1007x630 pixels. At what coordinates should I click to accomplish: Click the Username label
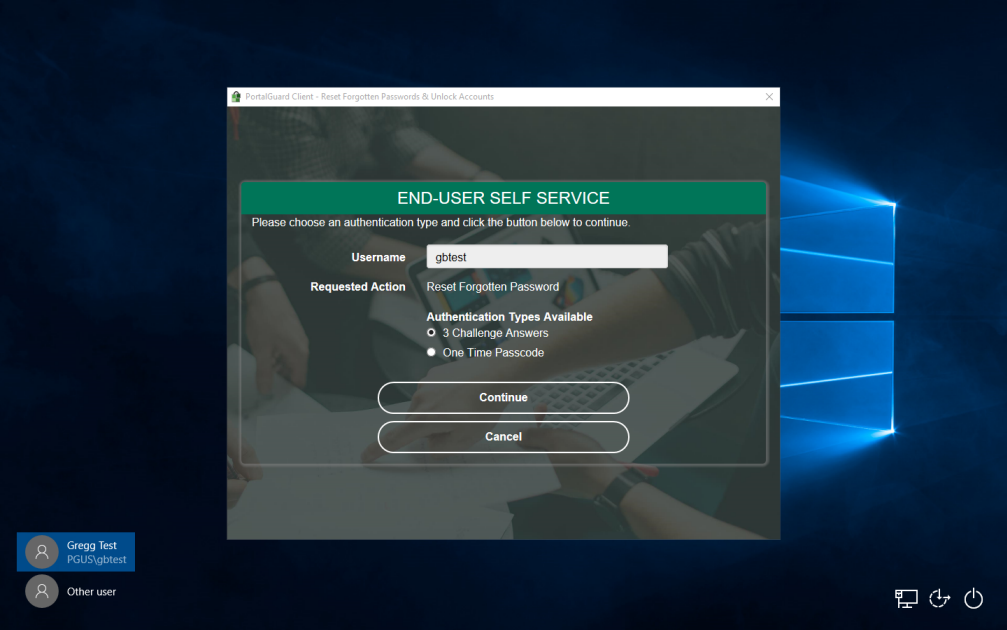(x=378, y=258)
